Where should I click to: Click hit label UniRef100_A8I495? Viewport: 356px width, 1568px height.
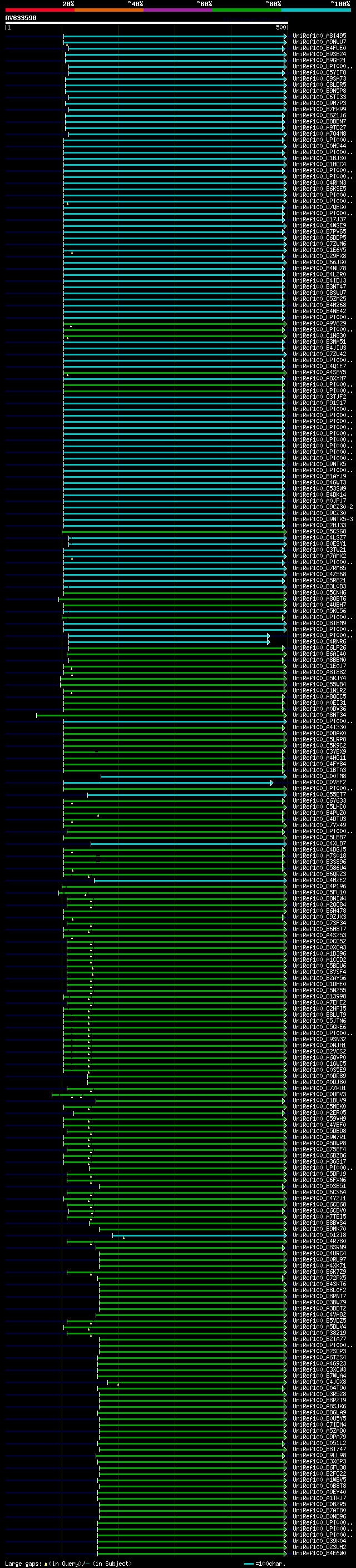point(319,36)
